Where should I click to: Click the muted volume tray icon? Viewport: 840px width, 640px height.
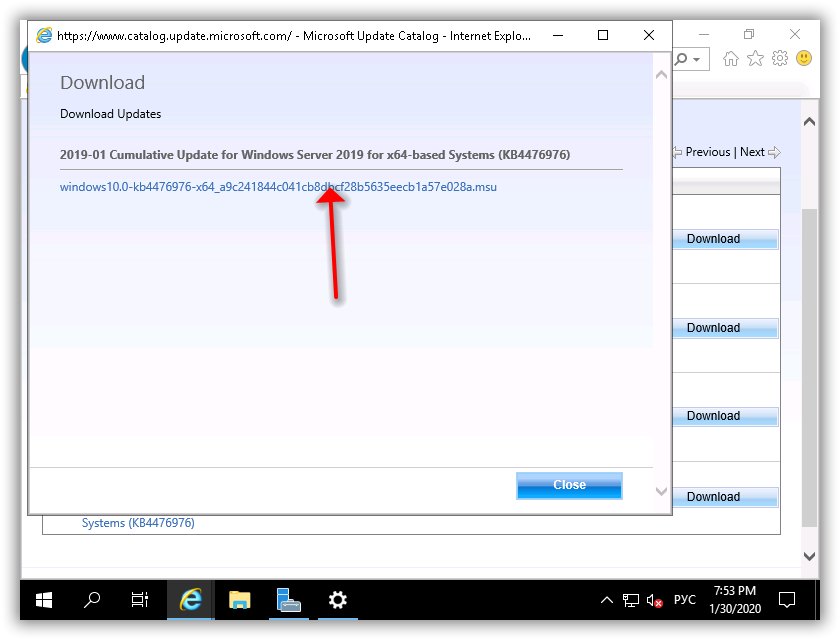tap(654, 600)
